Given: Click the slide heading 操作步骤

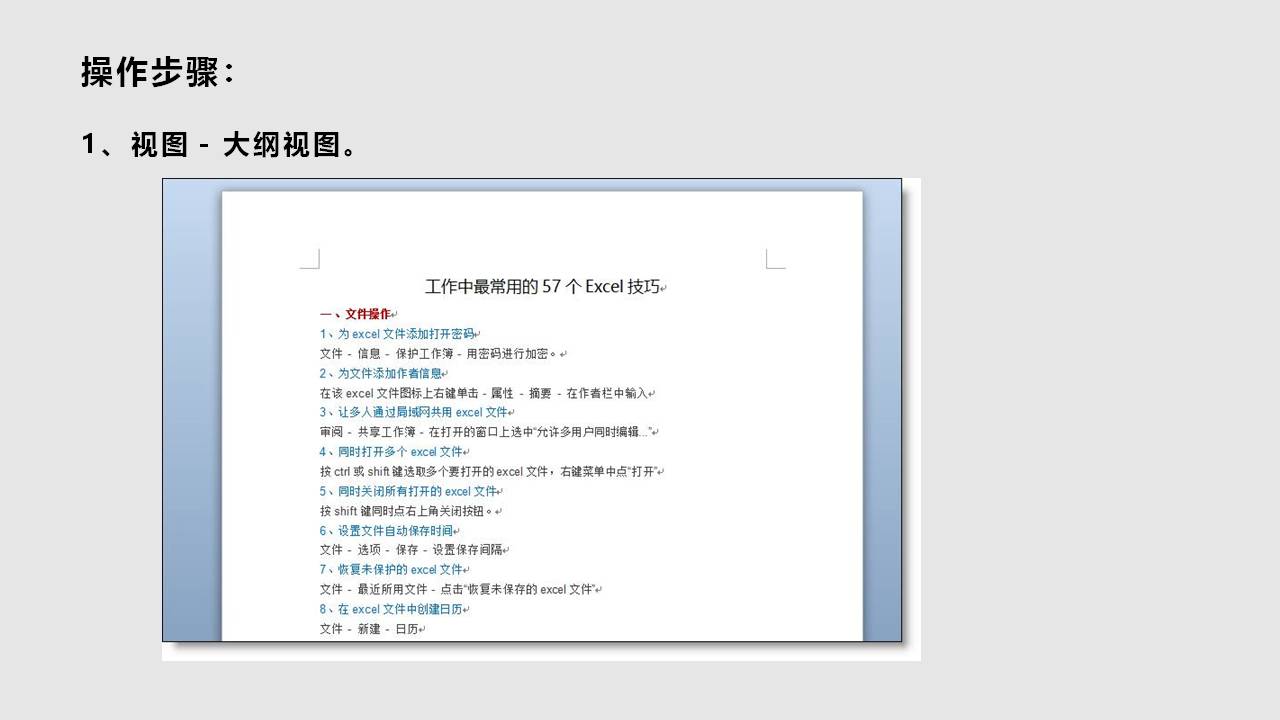Looking at the screenshot, I should 157,73.
